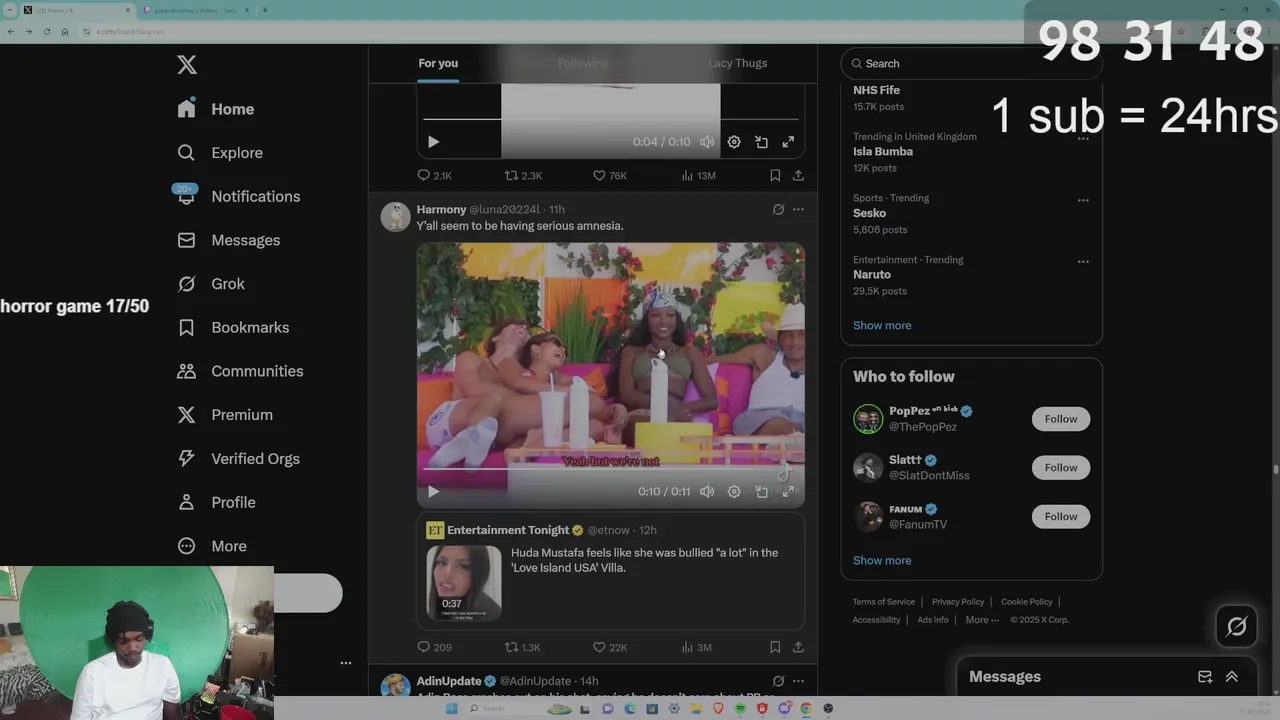
Task: Like Harmony's post with 22K likes
Action: click(610, 647)
